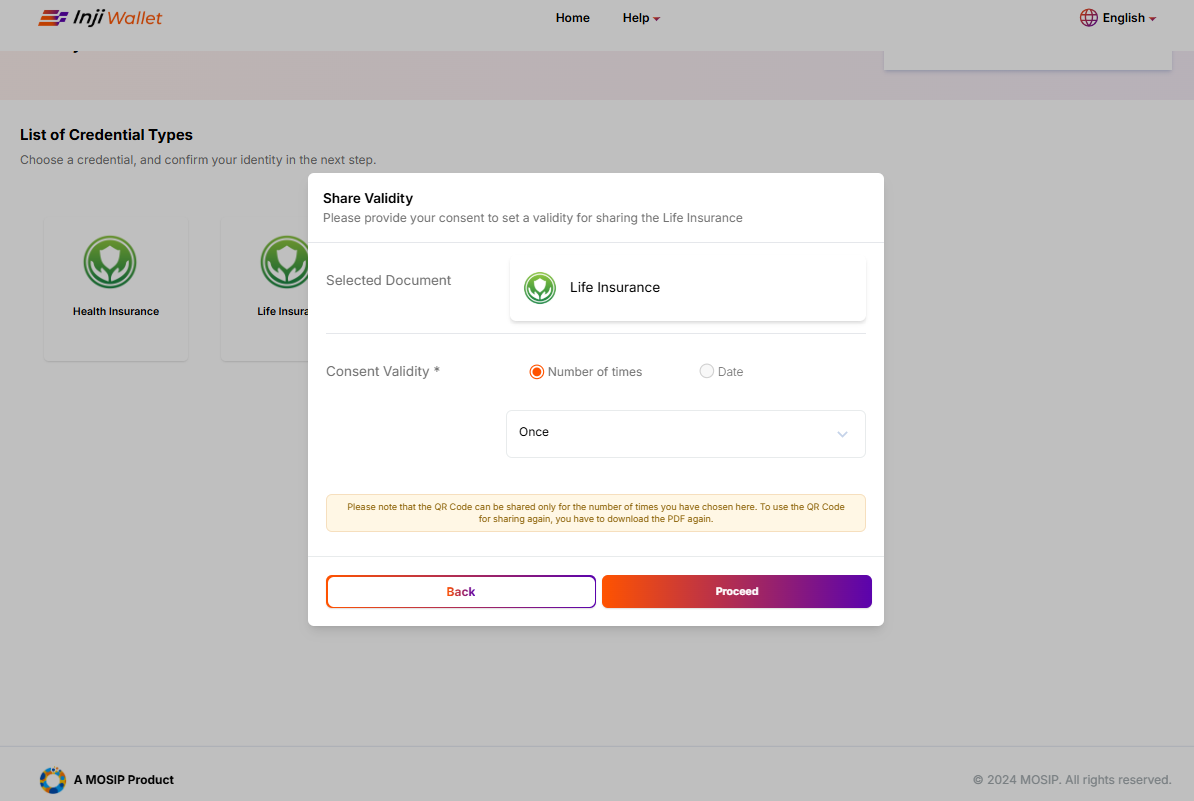Image resolution: width=1194 pixels, height=801 pixels.
Task: Click the chevron arrow in the Once dropdown
Action: [x=842, y=434]
